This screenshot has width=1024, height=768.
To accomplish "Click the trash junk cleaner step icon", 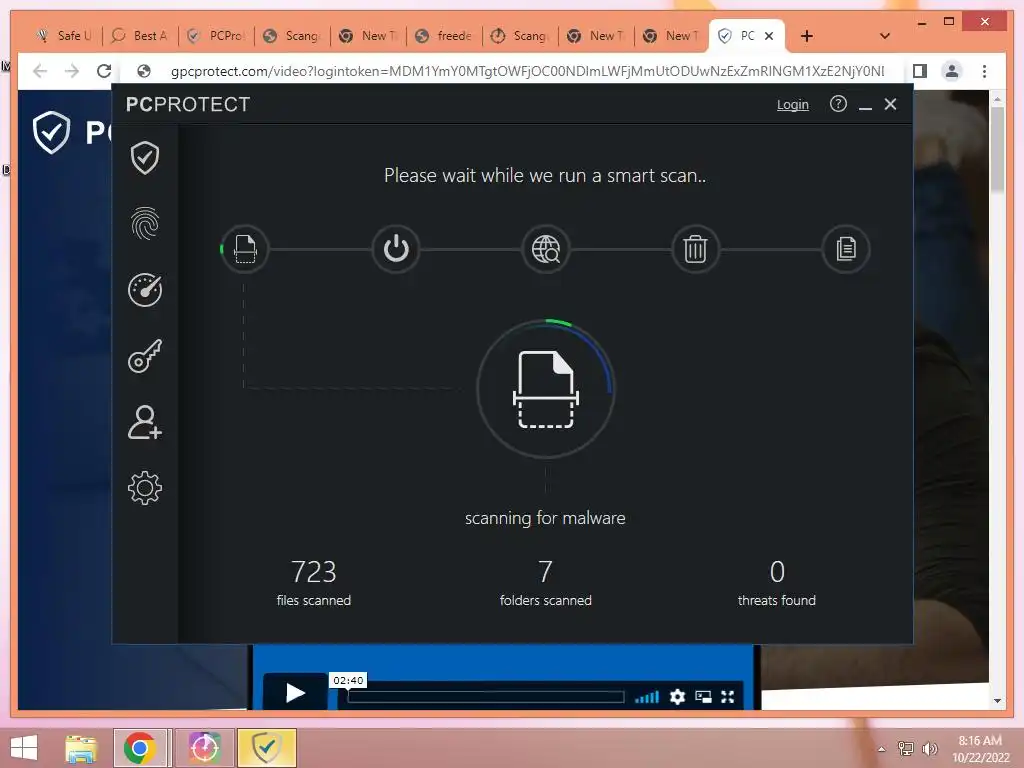I will (x=695, y=249).
